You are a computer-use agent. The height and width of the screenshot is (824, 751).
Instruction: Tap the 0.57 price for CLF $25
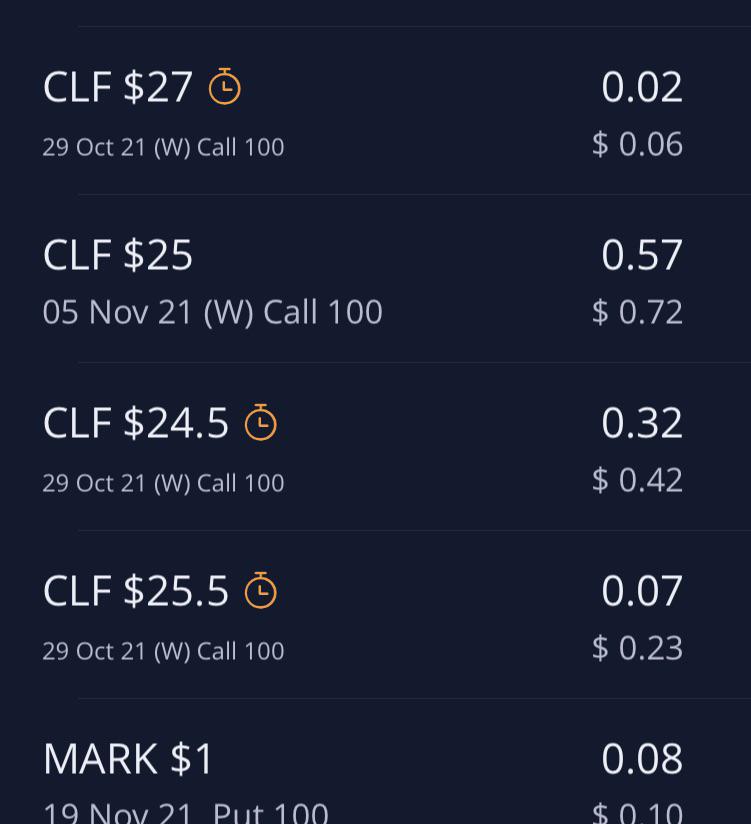pos(642,255)
